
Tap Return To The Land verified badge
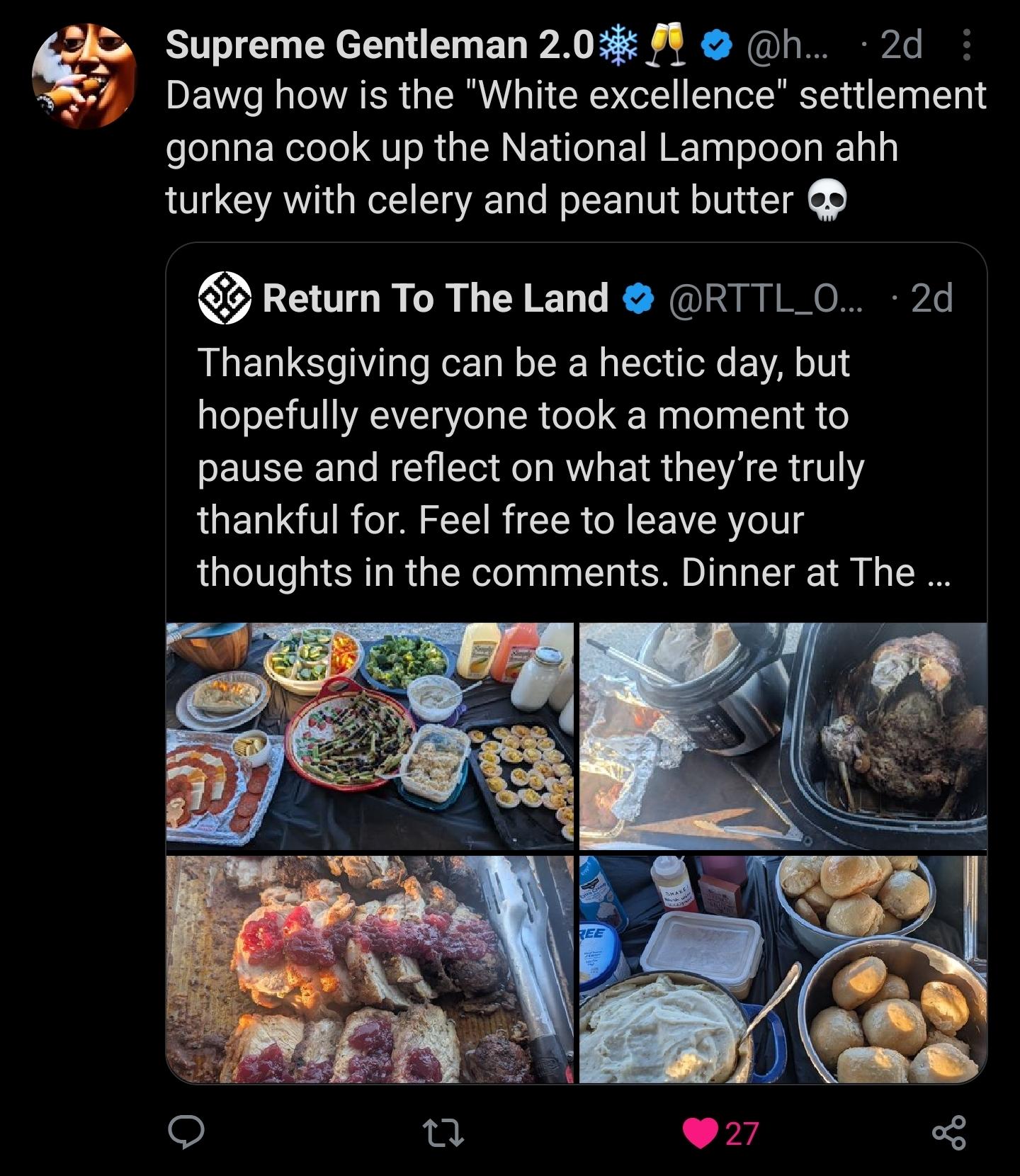click(638, 298)
